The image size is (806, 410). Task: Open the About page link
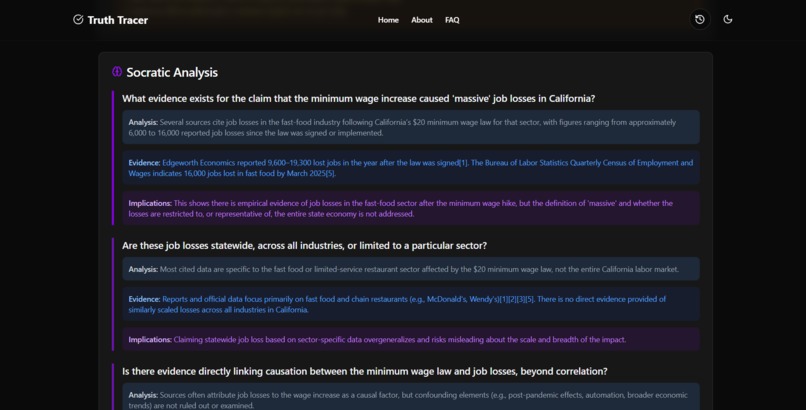pyautogui.click(x=422, y=20)
